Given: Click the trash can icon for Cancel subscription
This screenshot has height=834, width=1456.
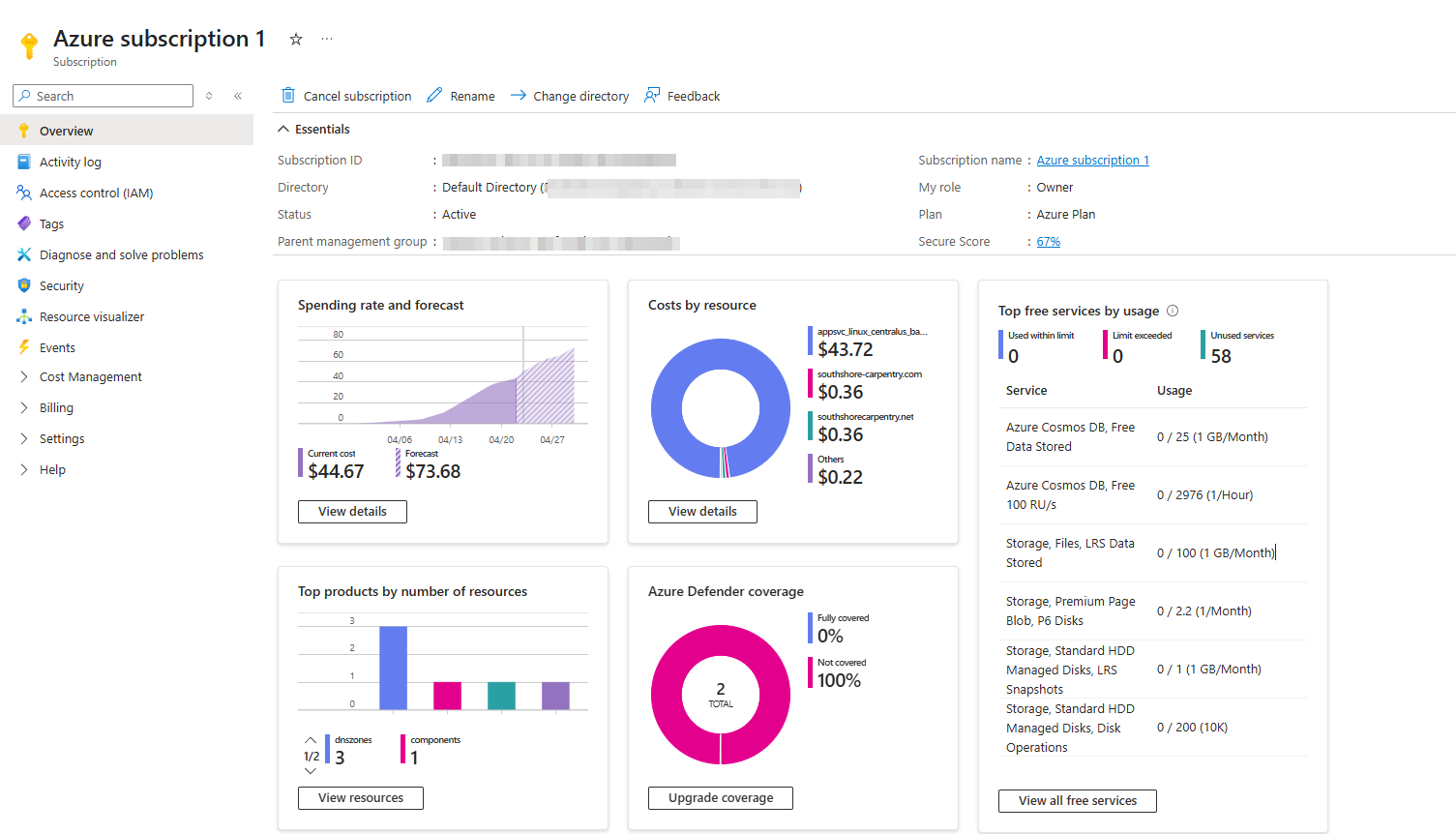Looking at the screenshot, I should click(x=288, y=95).
